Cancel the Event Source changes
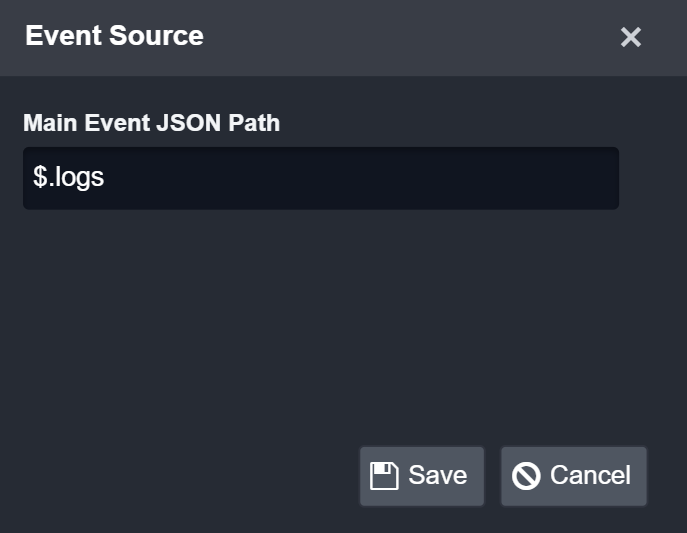Viewport: 687px width, 533px height. [x=573, y=476]
